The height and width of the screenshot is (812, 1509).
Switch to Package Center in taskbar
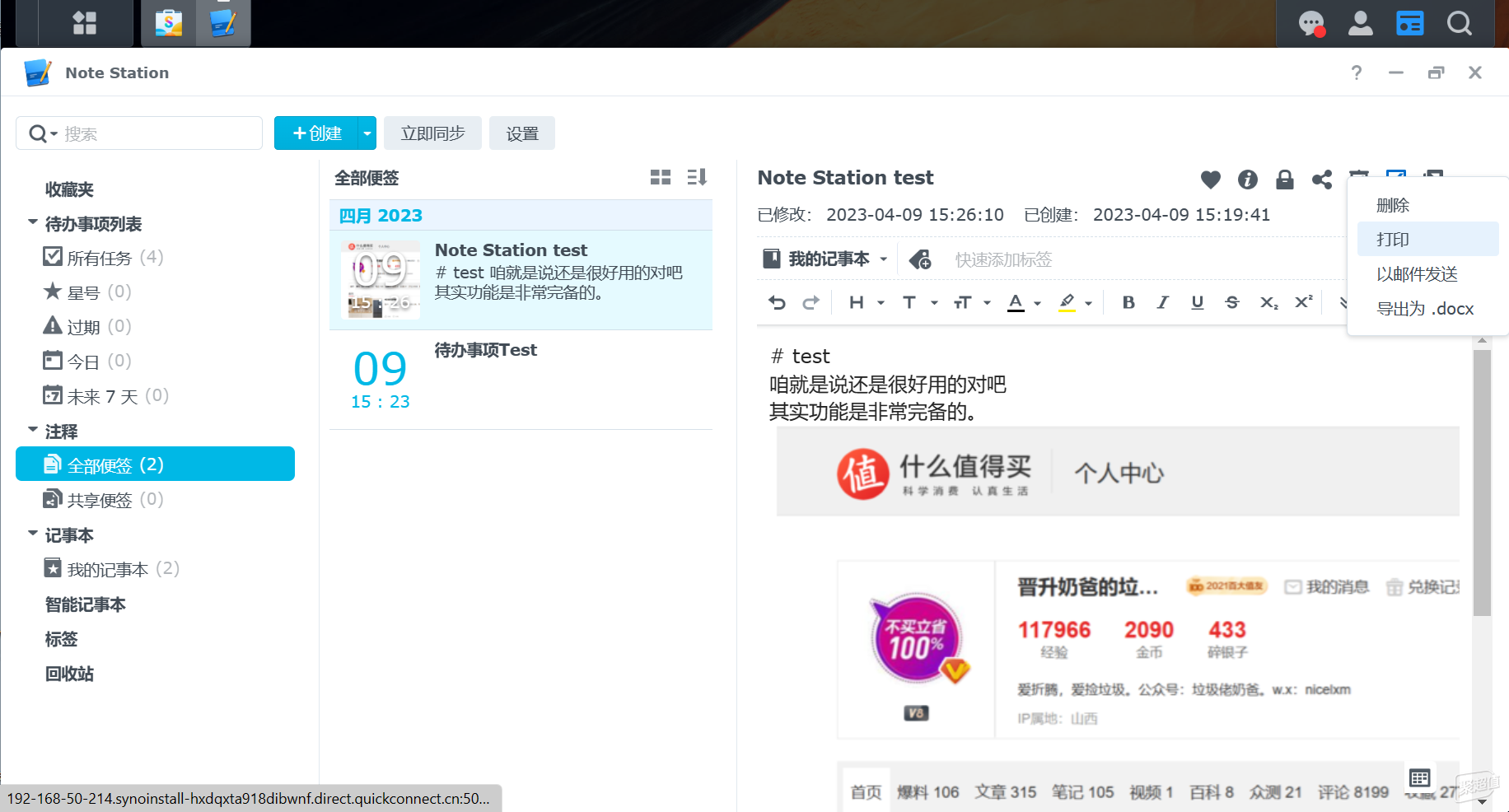pos(169,23)
